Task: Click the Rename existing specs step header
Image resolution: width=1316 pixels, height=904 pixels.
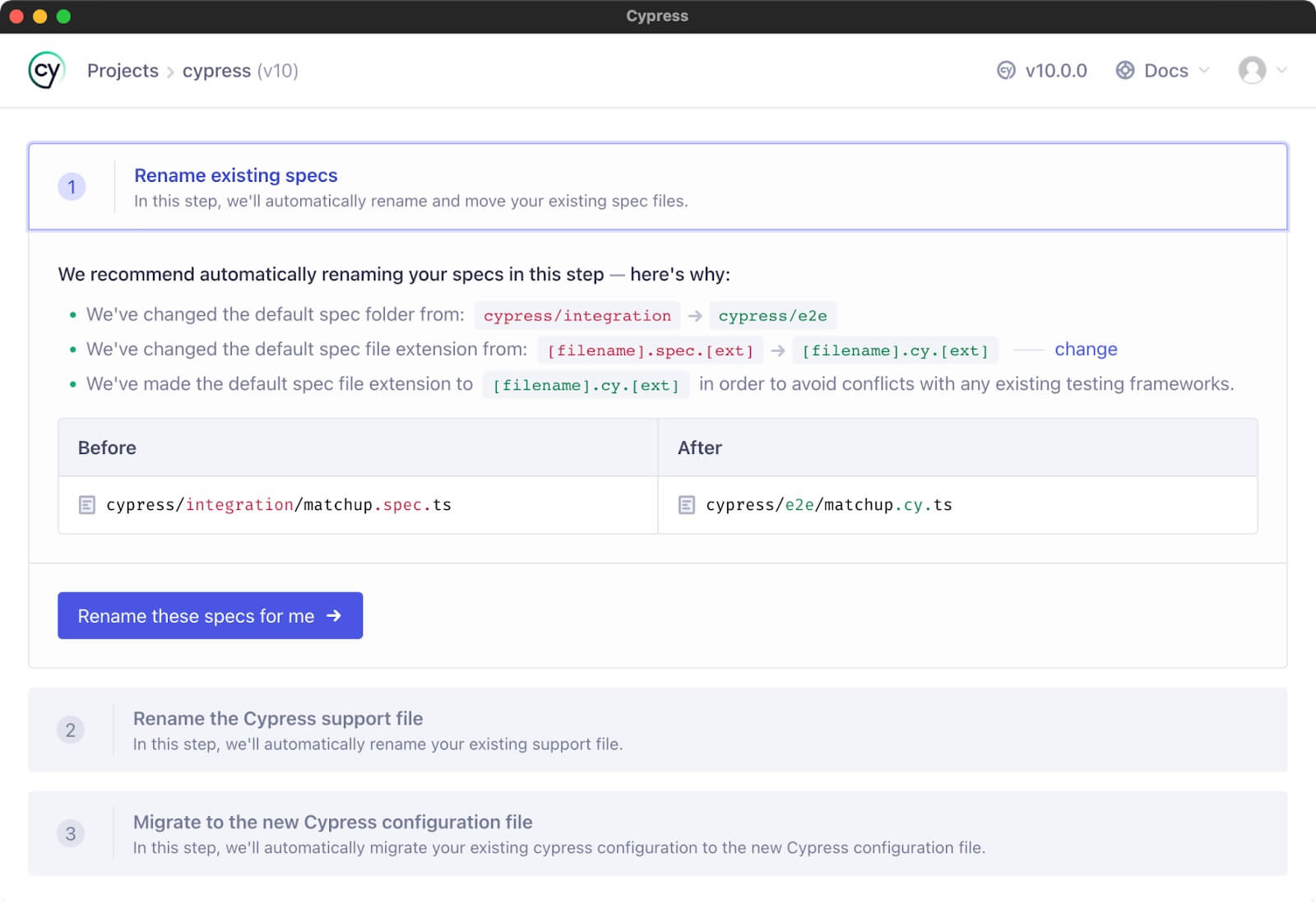Action: click(236, 175)
